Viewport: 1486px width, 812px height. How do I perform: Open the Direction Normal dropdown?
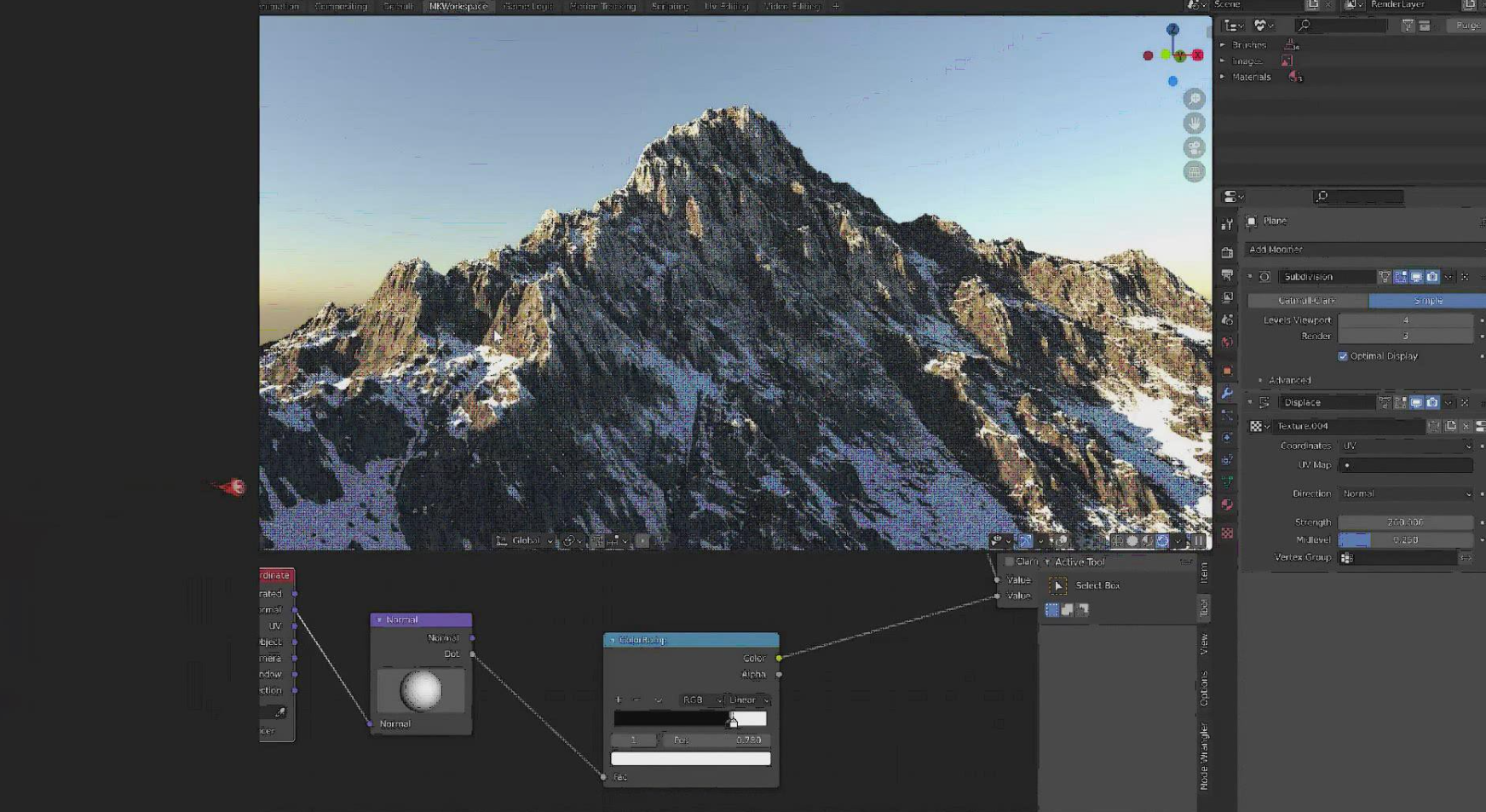pyautogui.click(x=1406, y=493)
